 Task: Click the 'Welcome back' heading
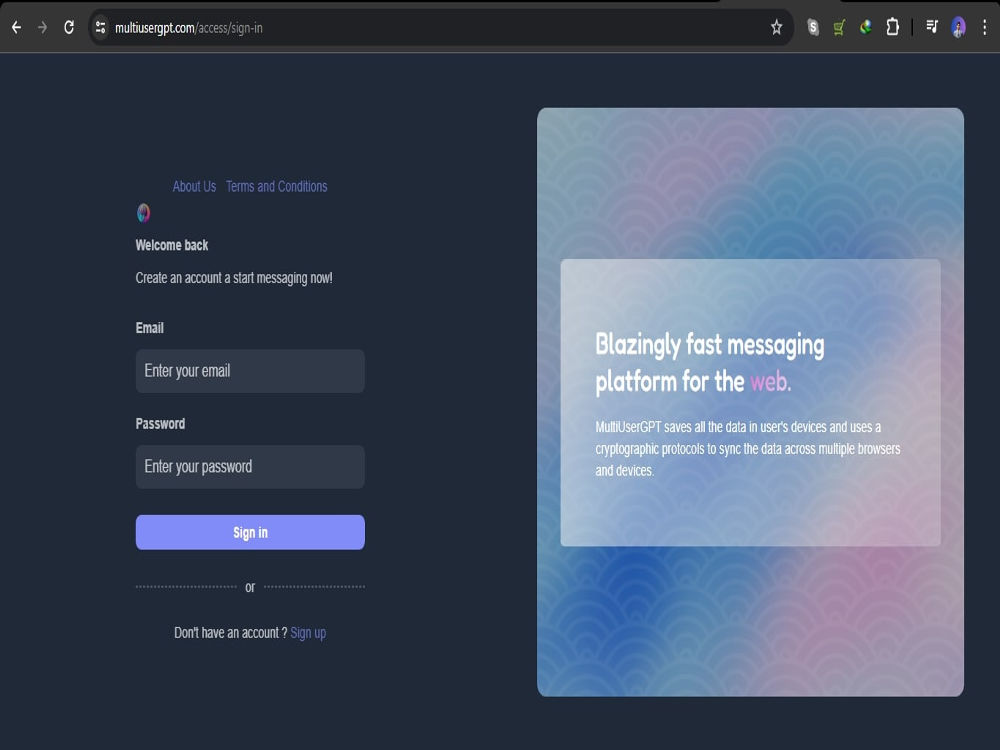coord(172,246)
